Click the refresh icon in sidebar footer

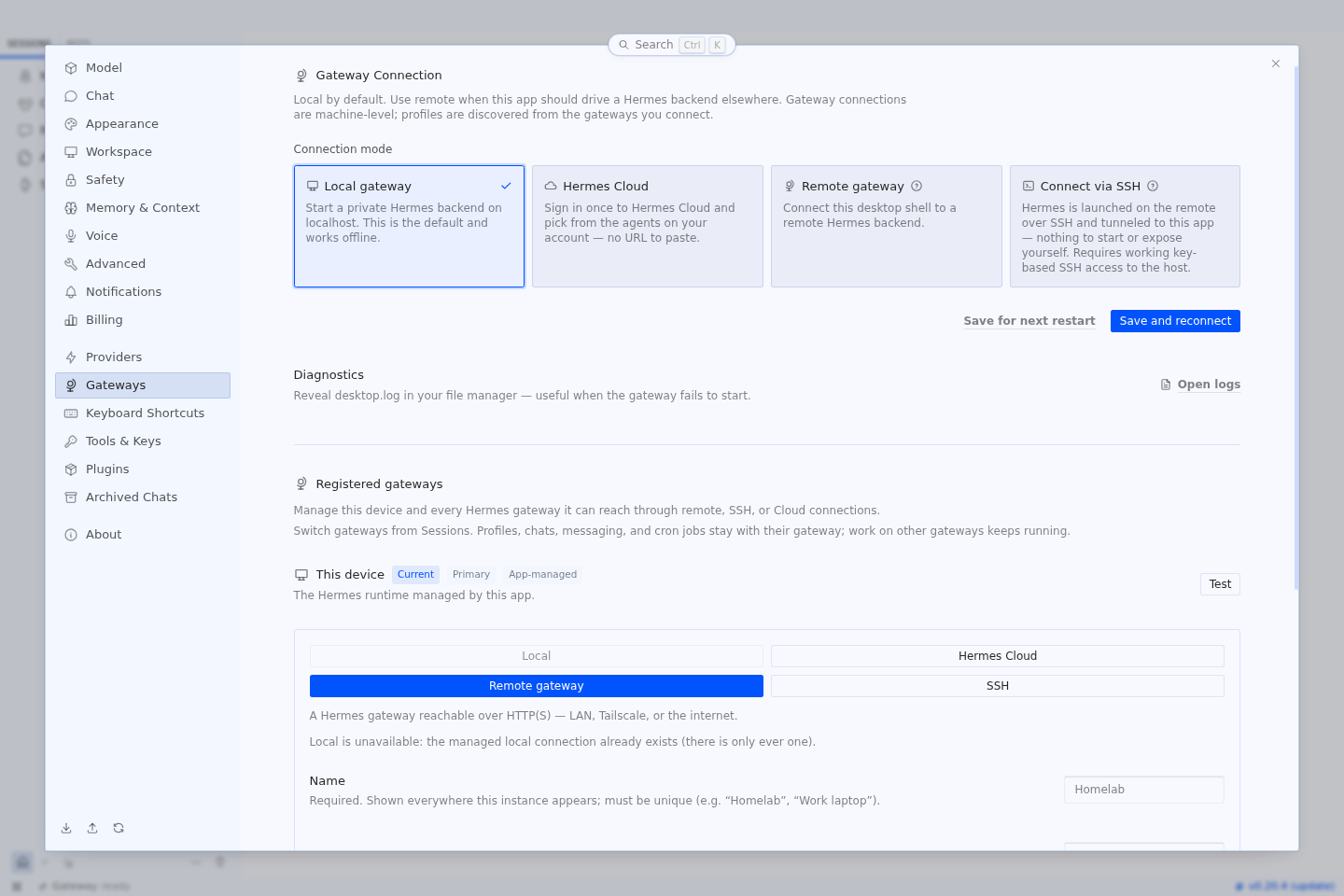119,828
